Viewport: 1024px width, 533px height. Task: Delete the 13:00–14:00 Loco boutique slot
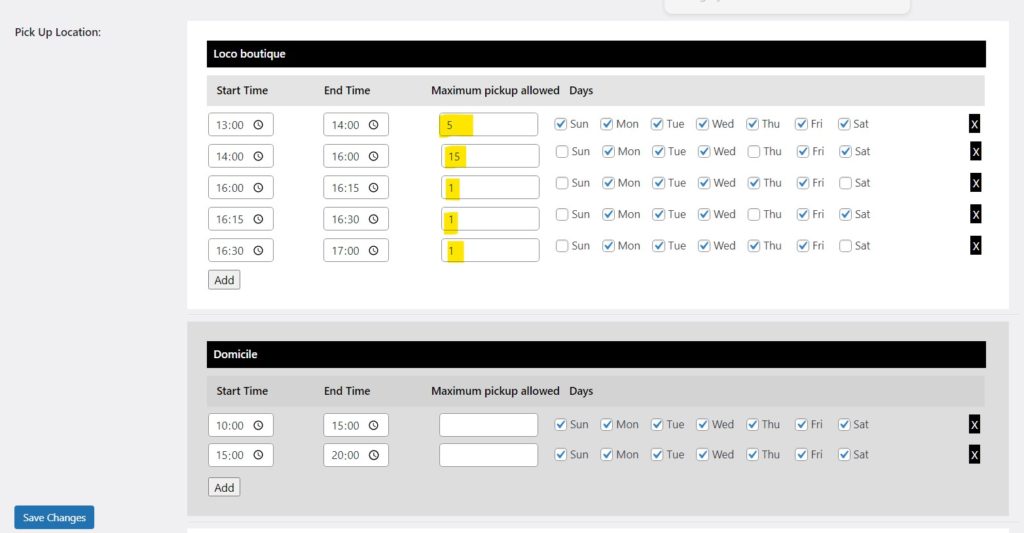click(x=974, y=123)
